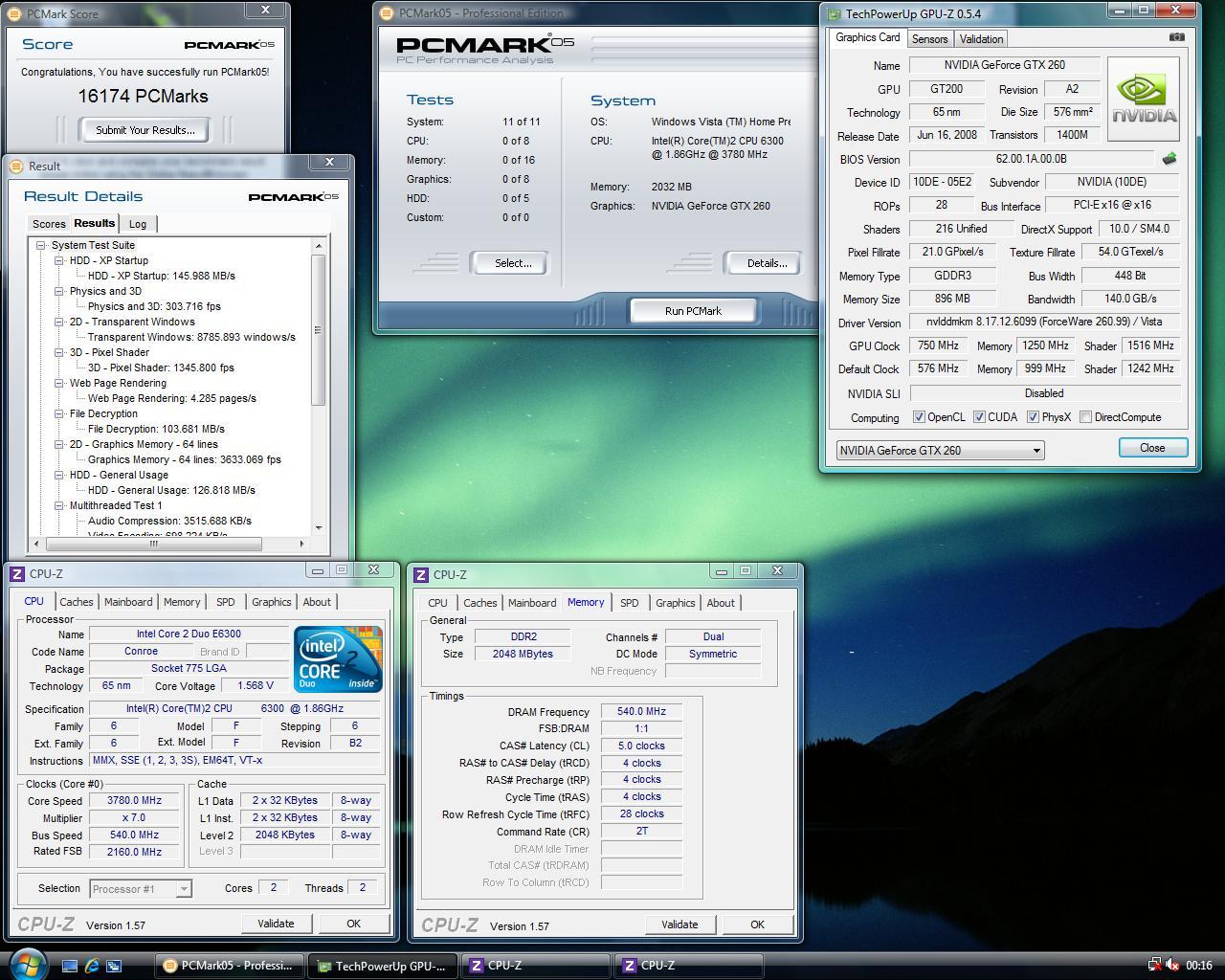Toggle the PhysX checkbox
This screenshot has height=980, width=1225.
click(1033, 417)
